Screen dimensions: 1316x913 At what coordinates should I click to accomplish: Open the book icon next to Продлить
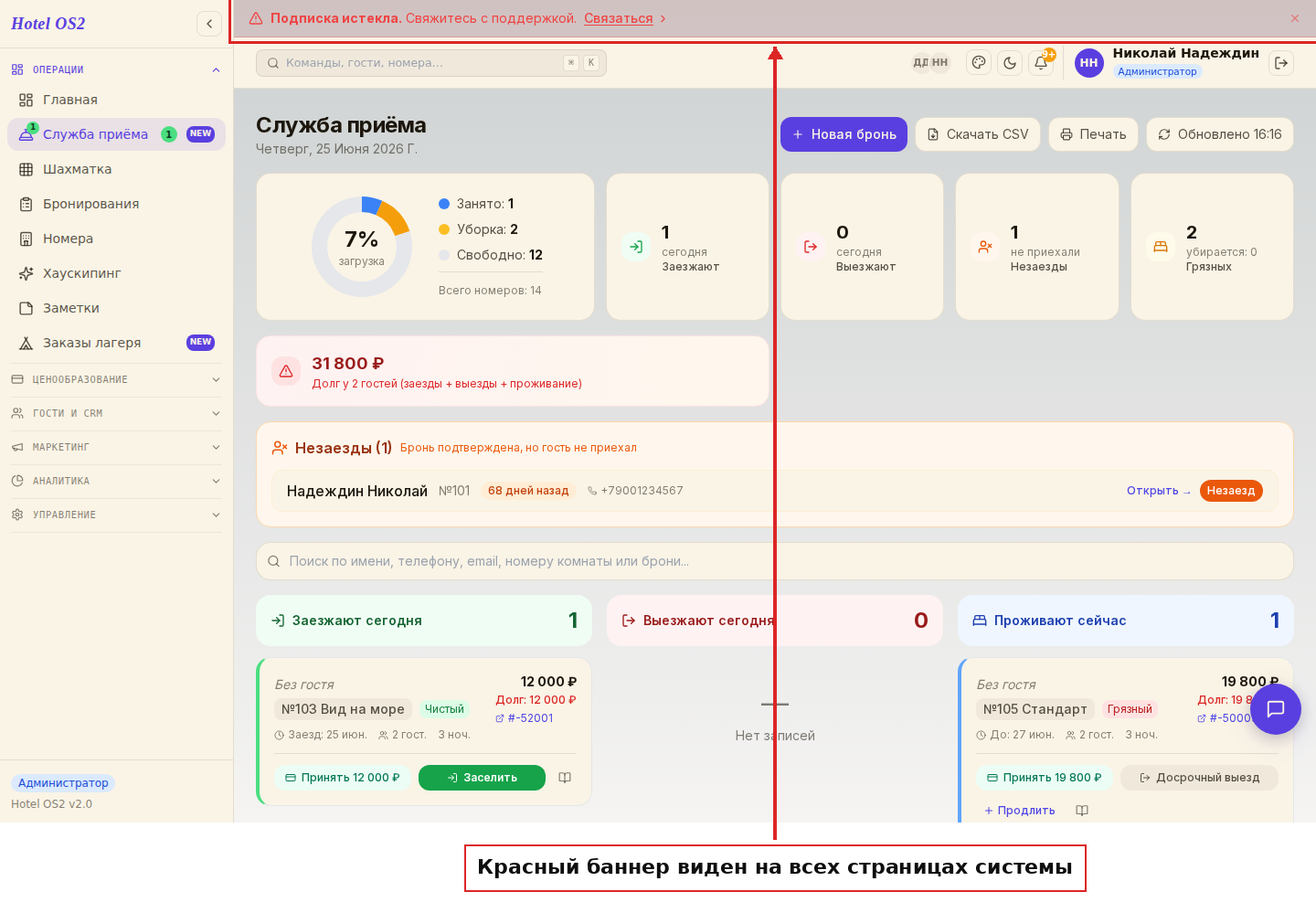click(1082, 811)
